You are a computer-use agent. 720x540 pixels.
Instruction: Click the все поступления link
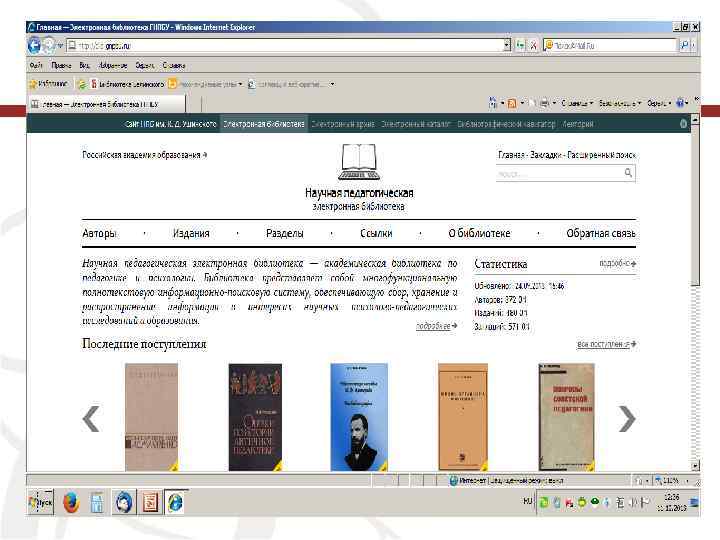[606, 344]
